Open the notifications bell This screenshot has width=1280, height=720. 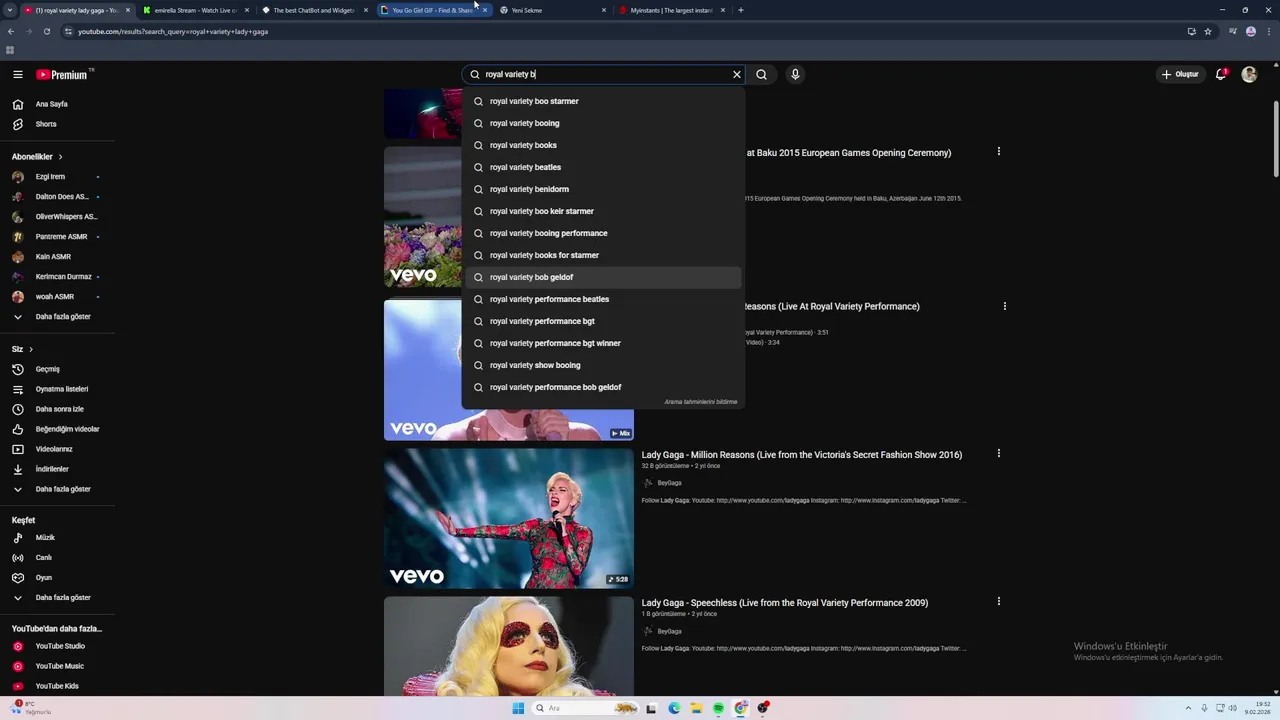1220,74
